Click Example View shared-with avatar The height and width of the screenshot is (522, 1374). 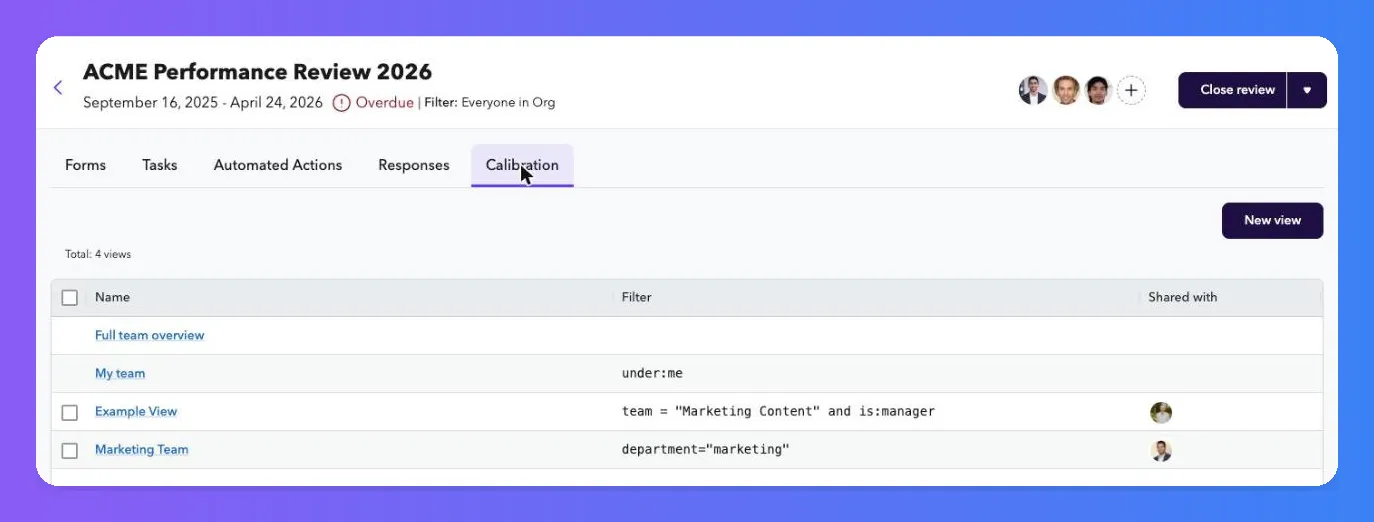tap(1161, 412)
